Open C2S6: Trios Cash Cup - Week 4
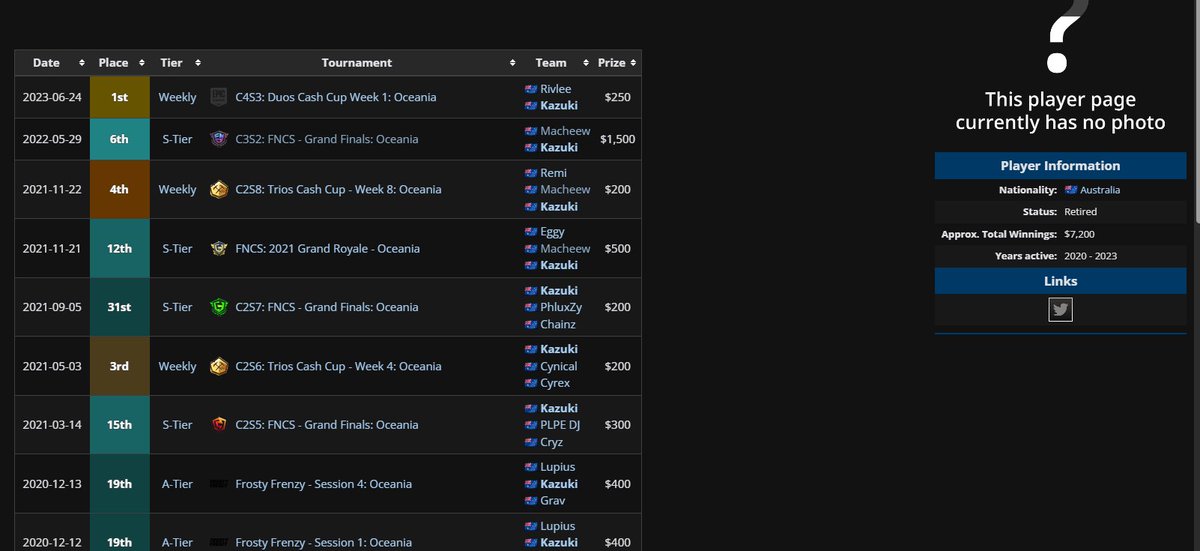The width and height of the screenshot is (1200, 551). point(338,366)
